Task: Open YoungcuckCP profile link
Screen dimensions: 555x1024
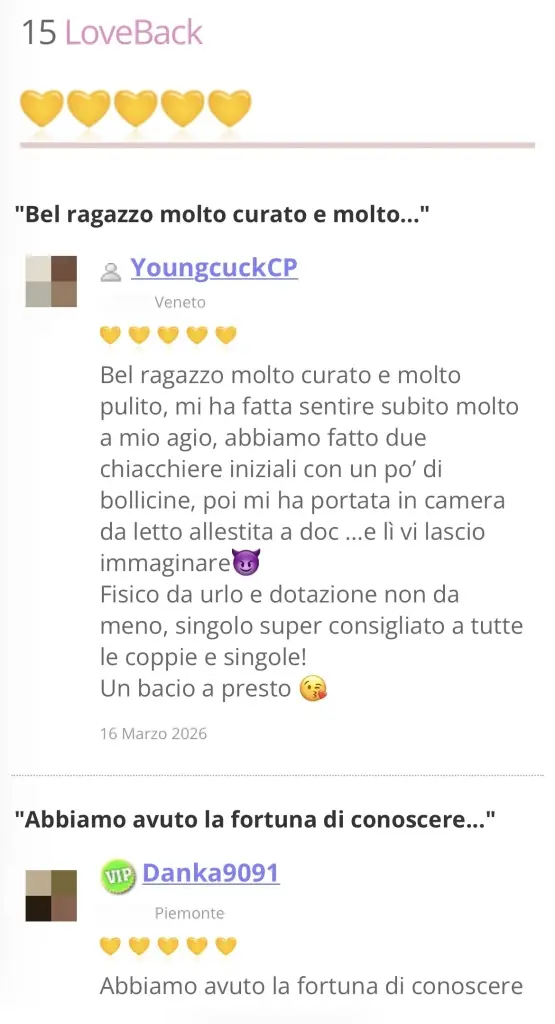Action: 214,268
